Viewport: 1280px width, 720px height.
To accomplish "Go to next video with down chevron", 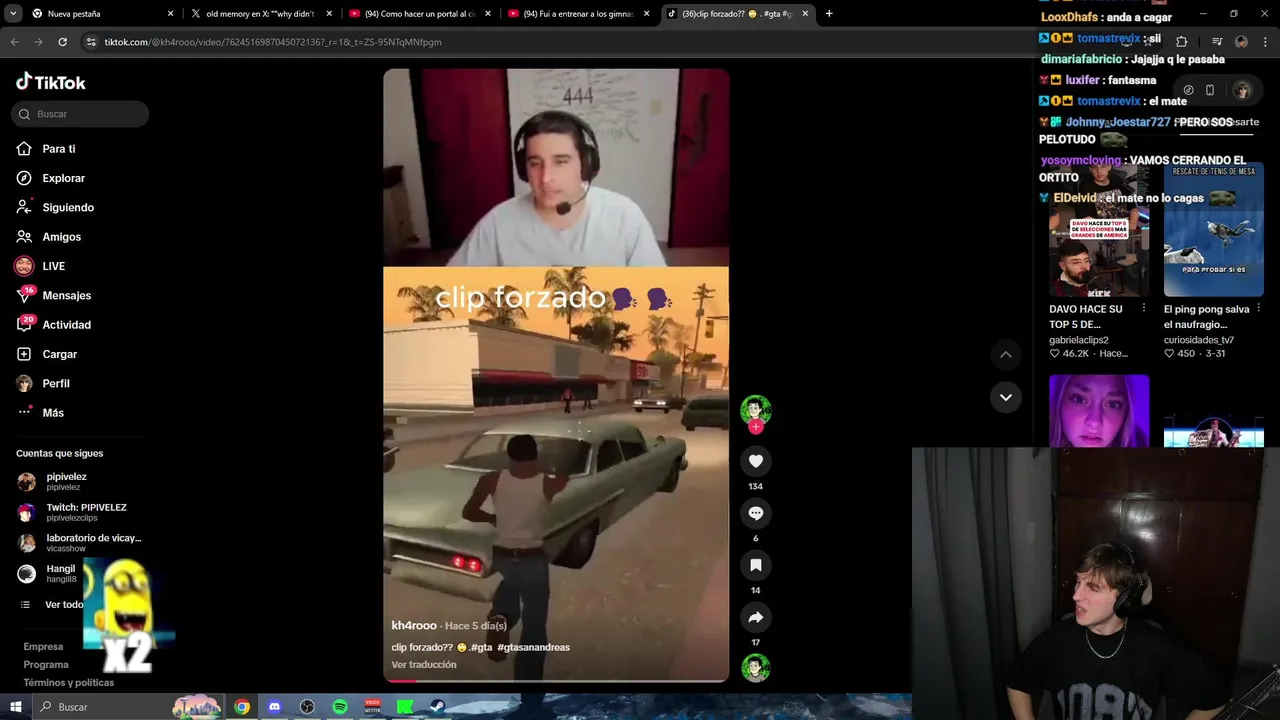I will pos(1006,397).
